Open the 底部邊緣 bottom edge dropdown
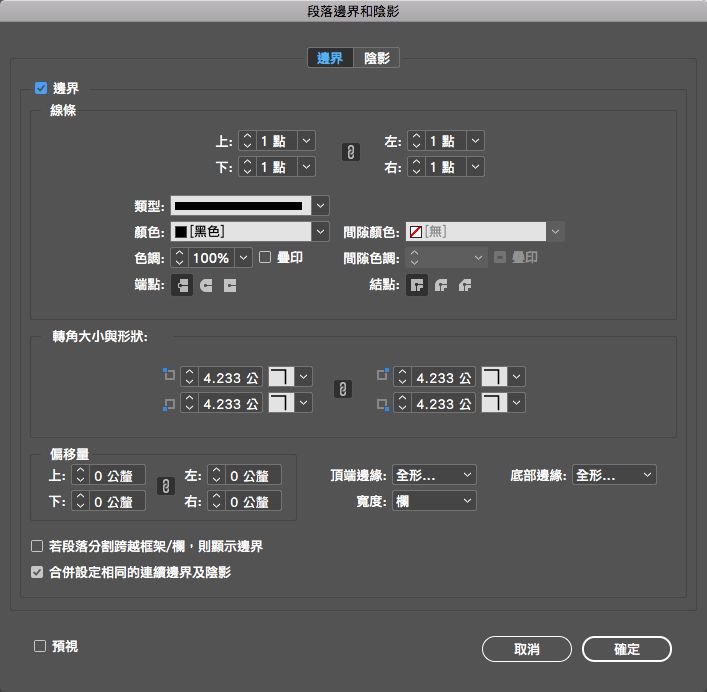 [x=614, y=475]
